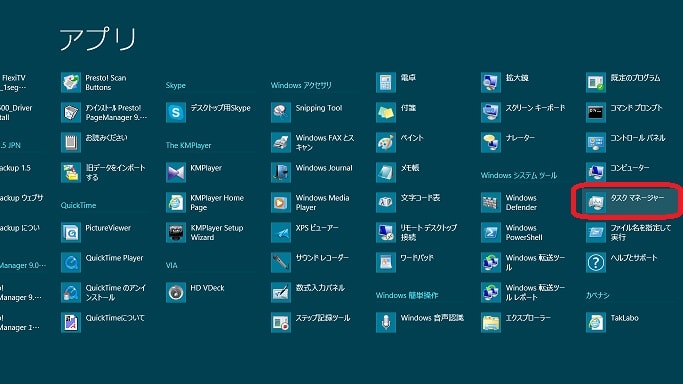This screenshot has height=384, width=683.
Task: Open Windows speech recognition (音声認識) icon
Action: click(385, 323)
